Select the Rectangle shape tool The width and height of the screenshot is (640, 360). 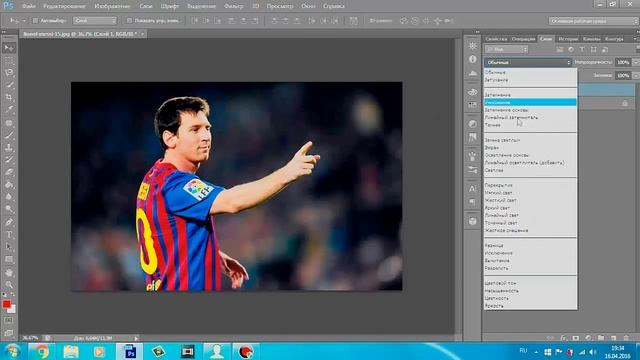[x=9, y=260]
